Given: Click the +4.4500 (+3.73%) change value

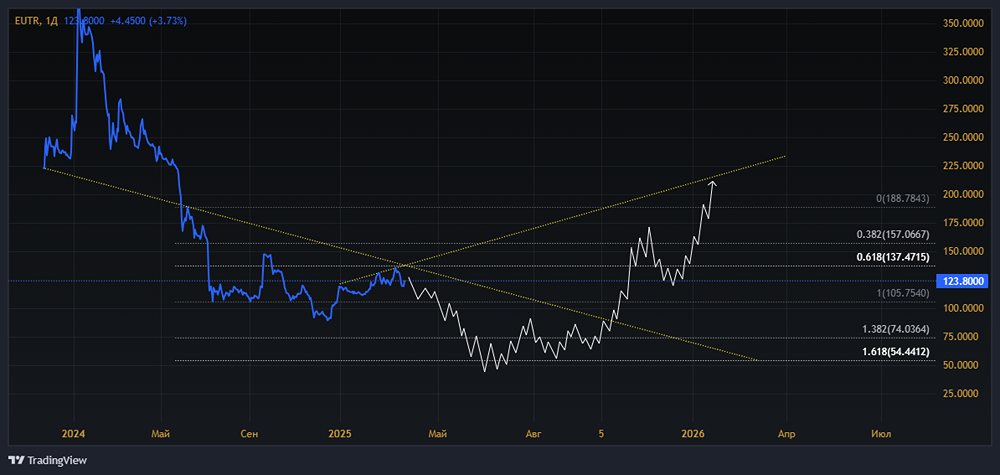Looking at the screenshot, I should [x=148, y=21].
